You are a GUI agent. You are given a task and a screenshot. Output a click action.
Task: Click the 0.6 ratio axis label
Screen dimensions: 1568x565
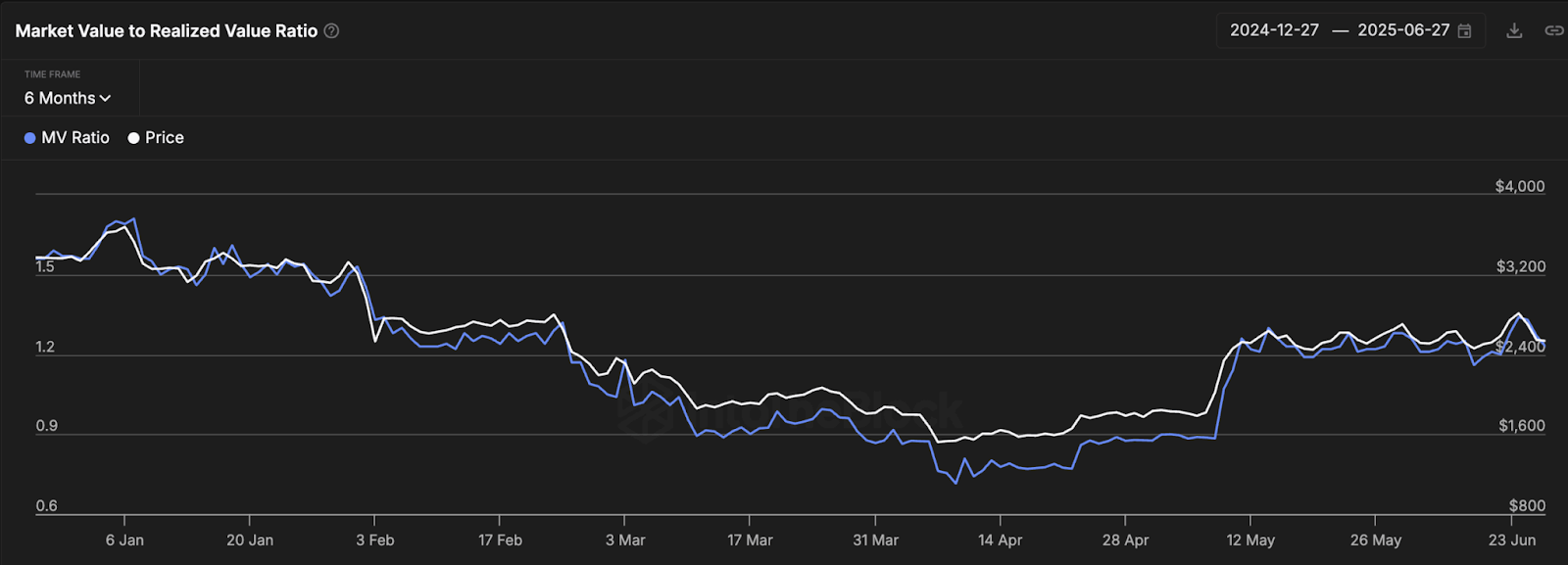(46, 506)
